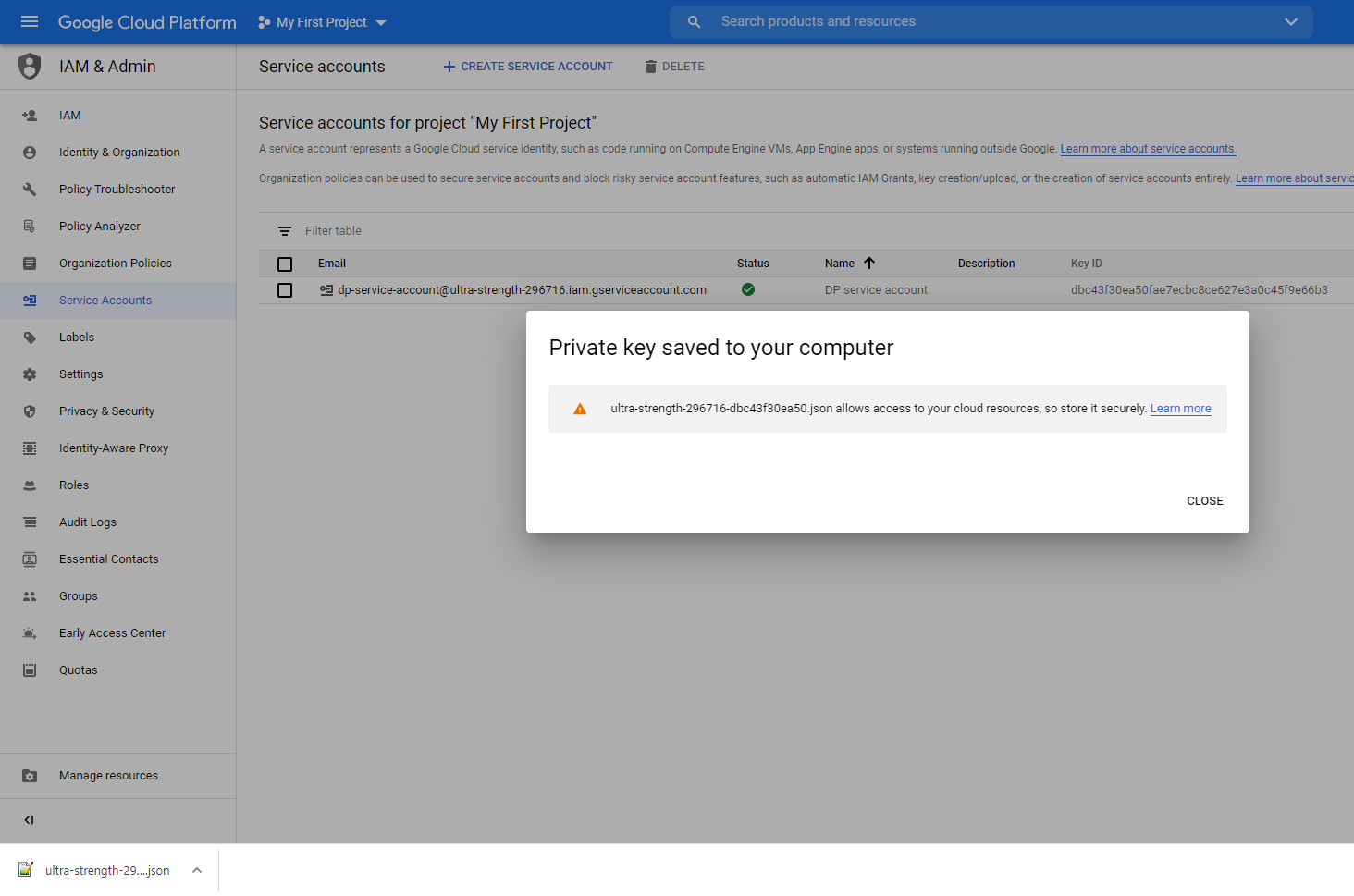This screenshot has height=896, width=1354.
Task: Collapse the sidebar with the arrow icon
Action: click(30, 820)
